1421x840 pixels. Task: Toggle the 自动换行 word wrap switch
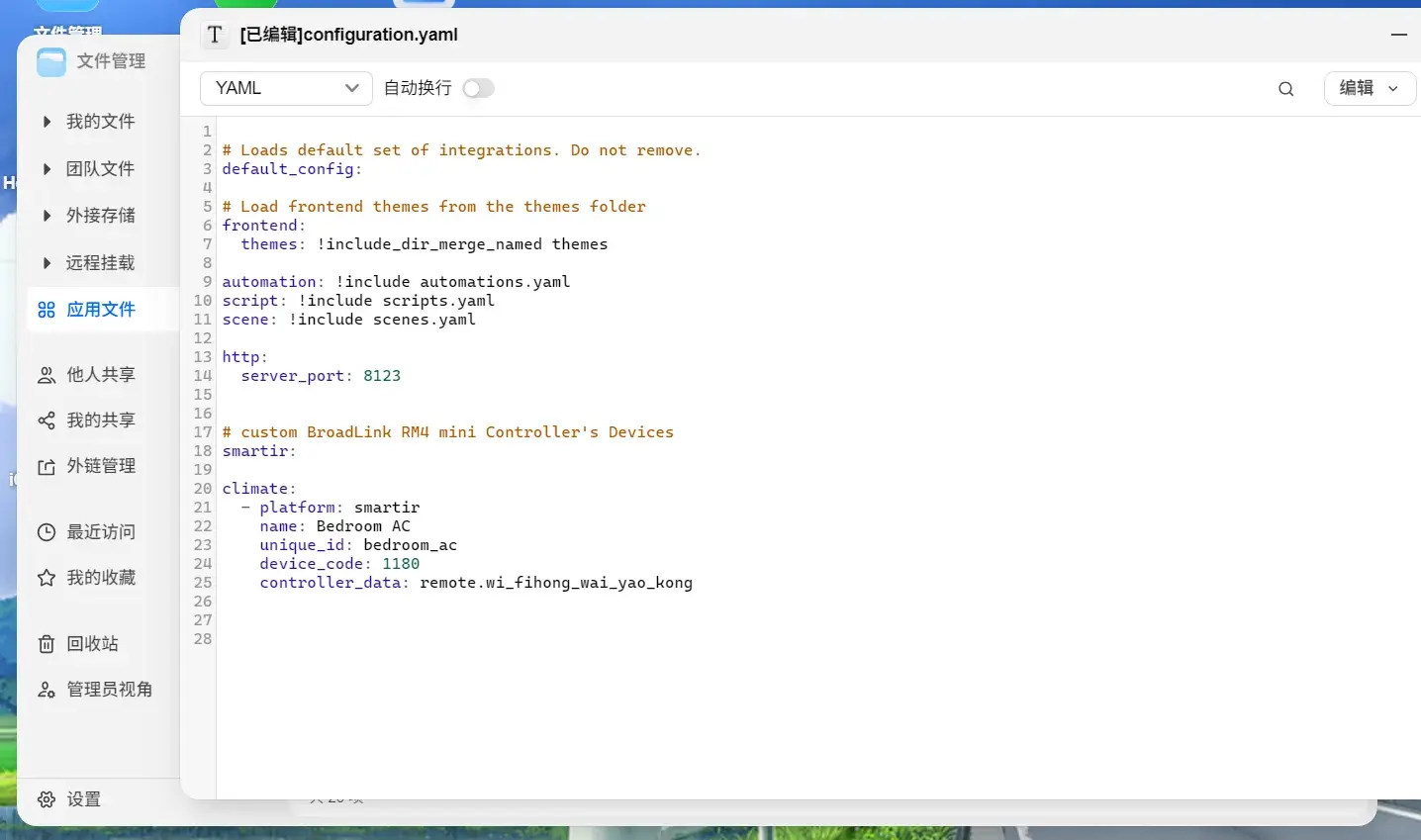click(x=478, y=88)
